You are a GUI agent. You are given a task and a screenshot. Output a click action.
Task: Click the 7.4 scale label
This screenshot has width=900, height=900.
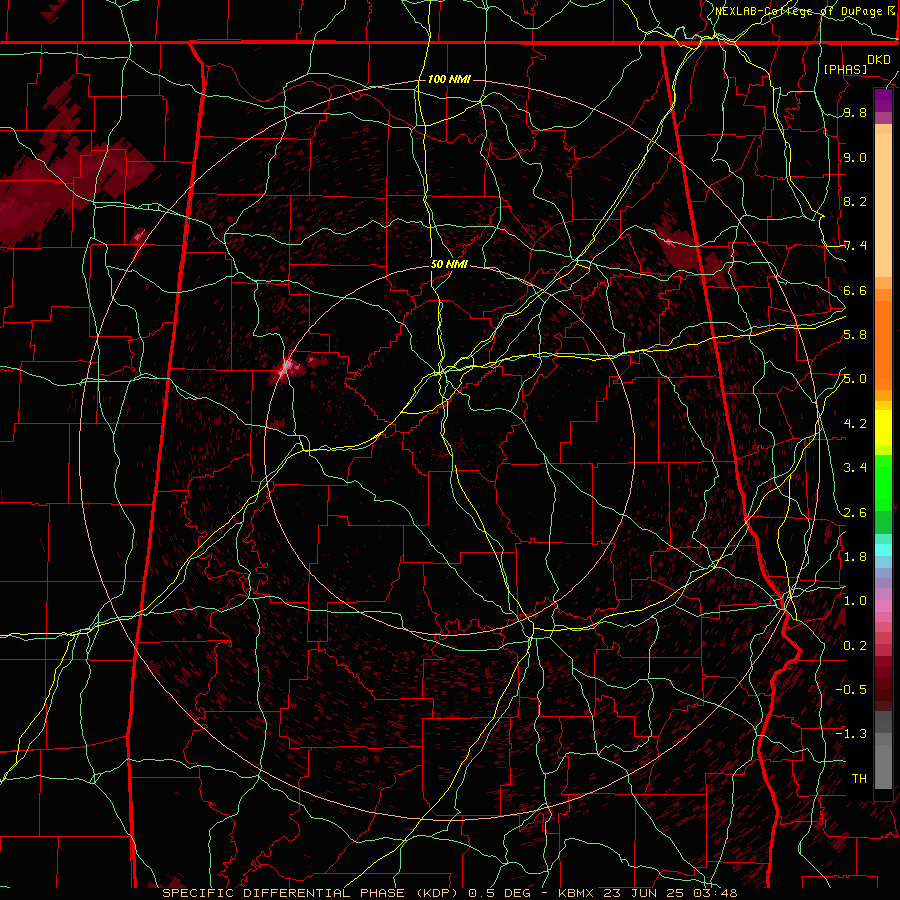coord(855,246)
